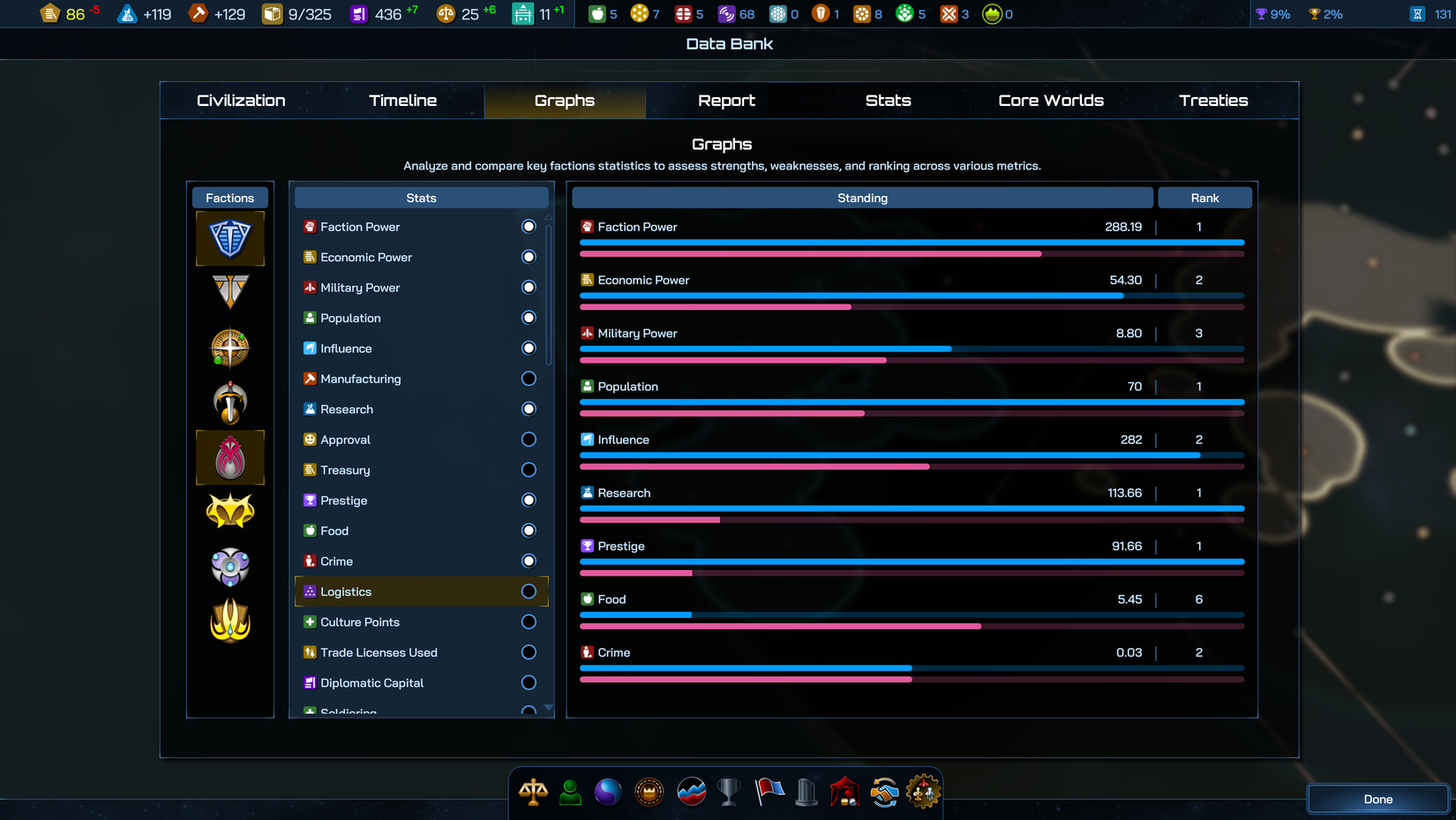Viewport: 1456px width, 820px height.
Task: Open the Core Worlds tab
Action: [x=1050, y=101]
